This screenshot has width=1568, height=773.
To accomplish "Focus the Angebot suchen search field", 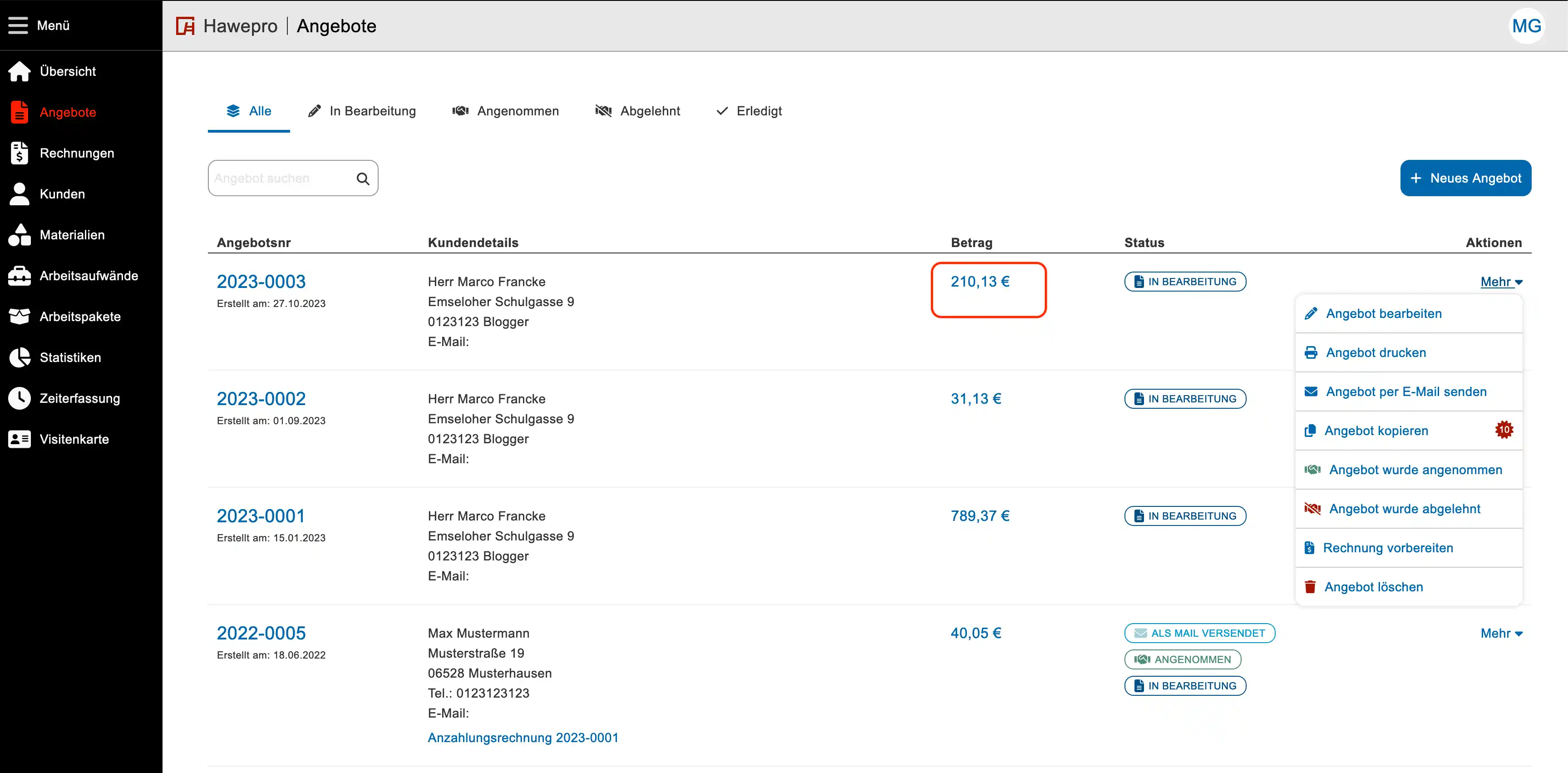I will pos(293,178).
